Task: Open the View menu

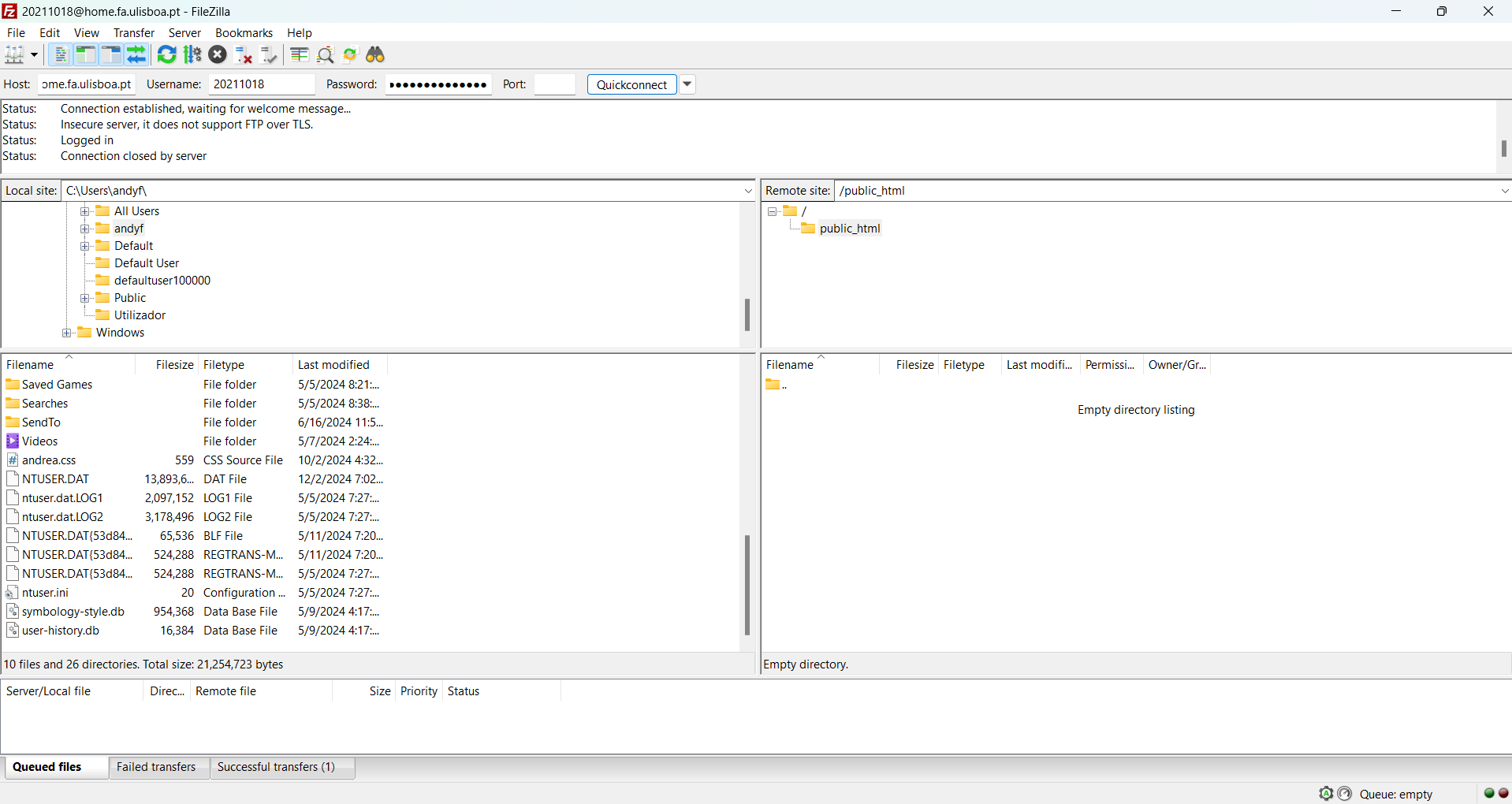Action: point(87,32)
